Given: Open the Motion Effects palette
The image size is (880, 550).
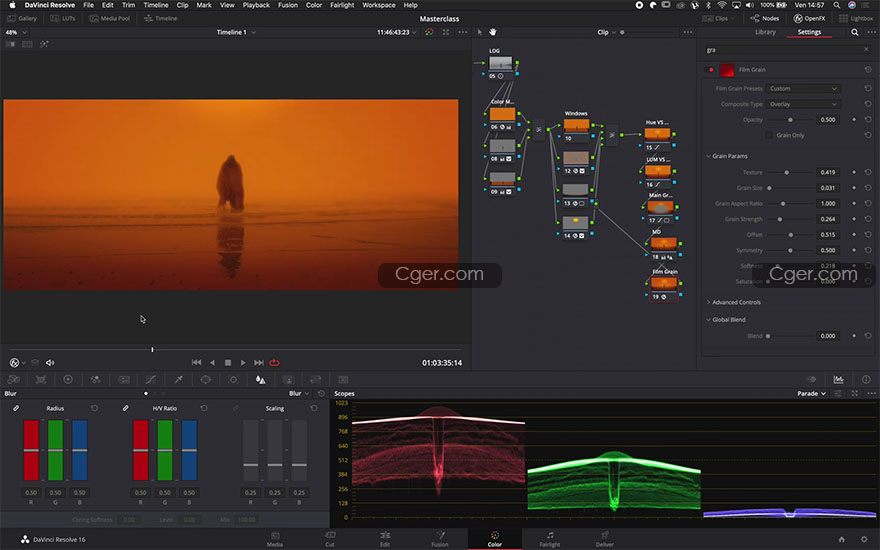Looking at the screenshot, I should pyautogui.click(x=124, y=379).
